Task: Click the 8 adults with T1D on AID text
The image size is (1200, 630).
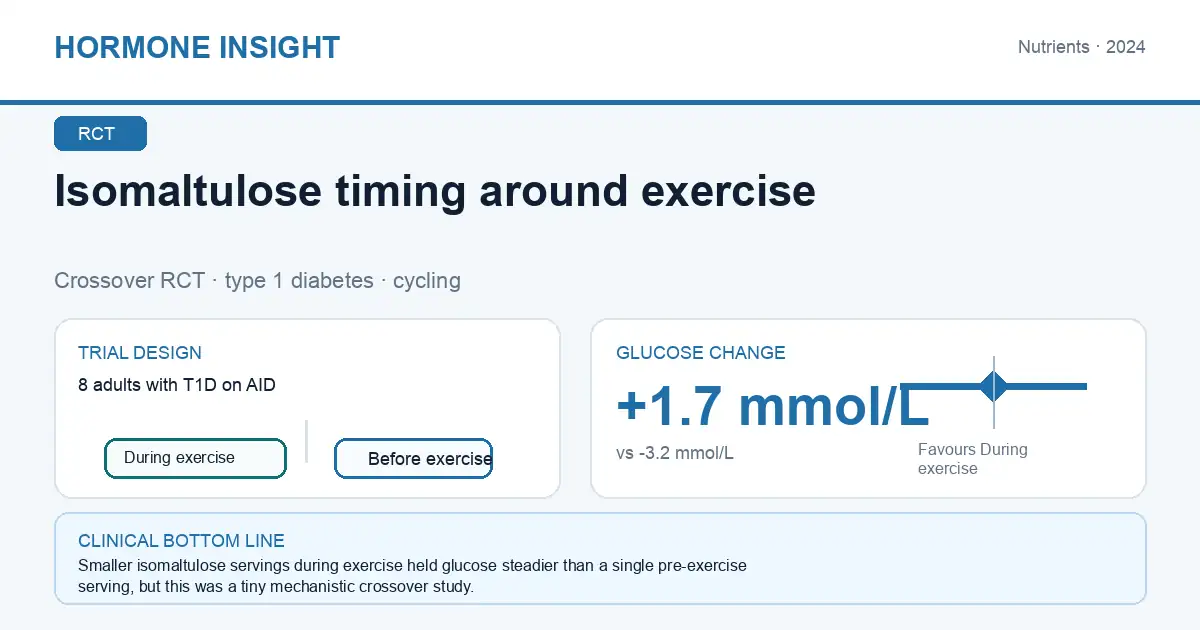Action: (177, 384)
